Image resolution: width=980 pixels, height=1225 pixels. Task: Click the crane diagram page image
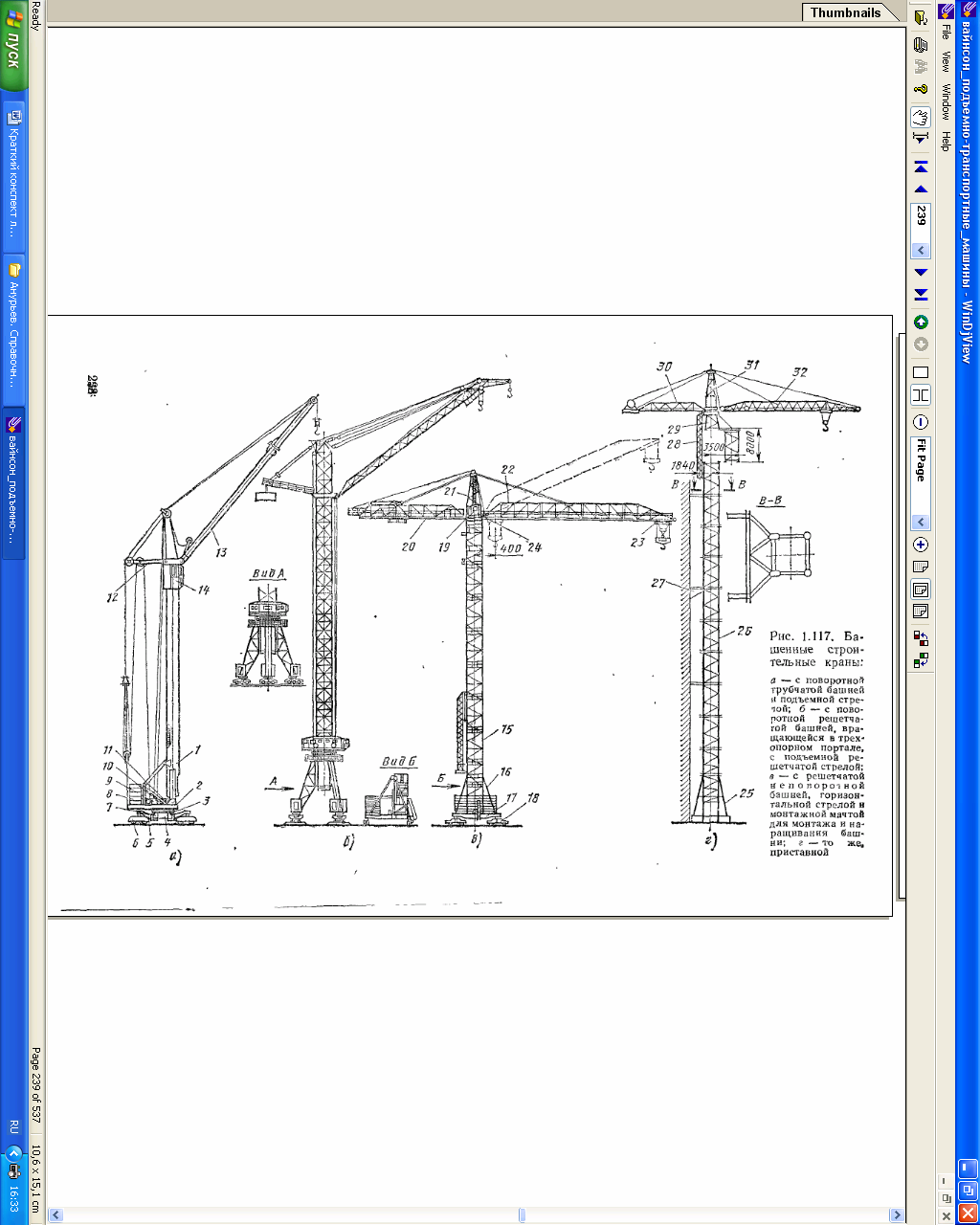[470, 615]
